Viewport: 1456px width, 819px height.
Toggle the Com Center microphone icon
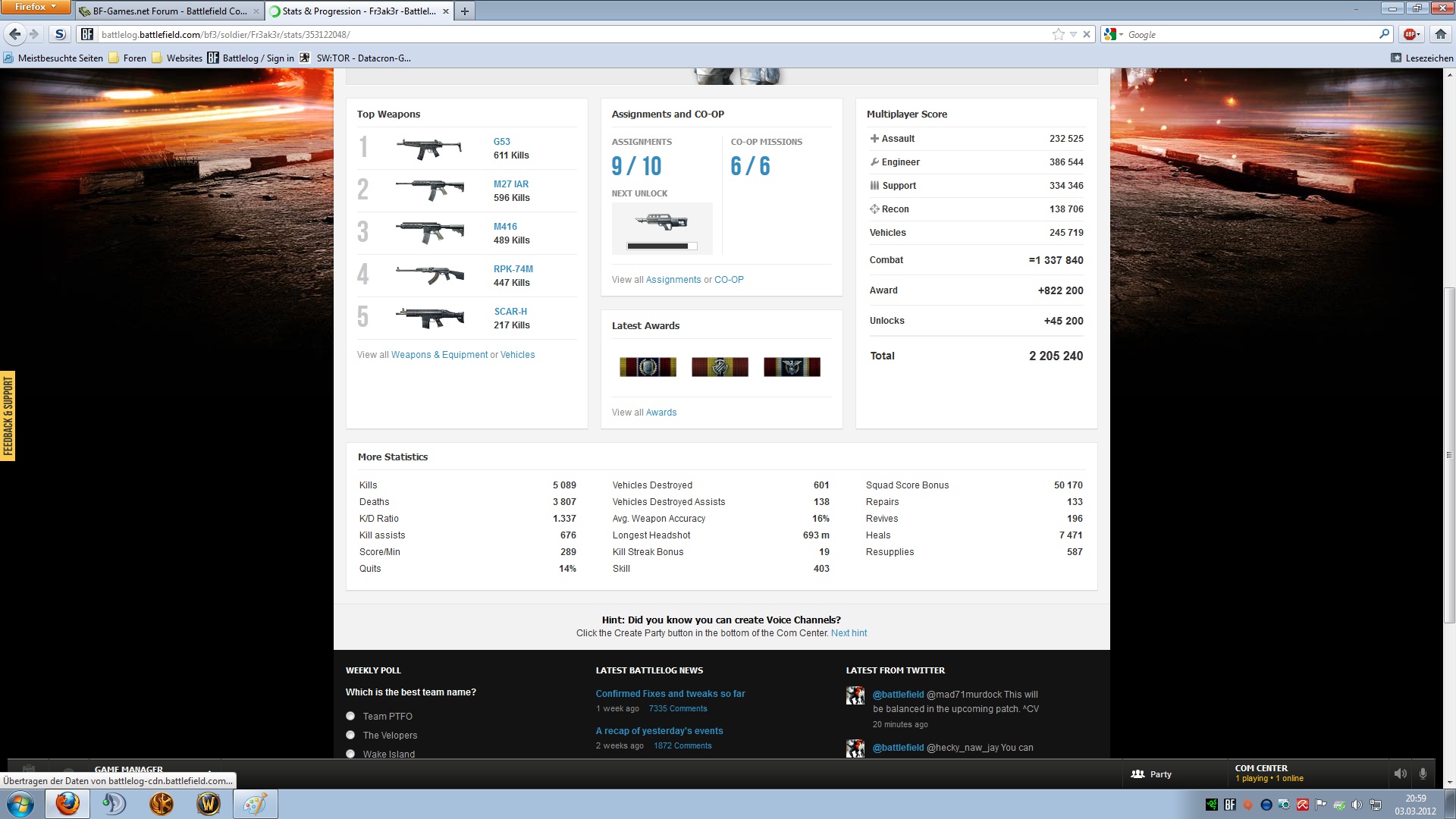(1423, 773)
